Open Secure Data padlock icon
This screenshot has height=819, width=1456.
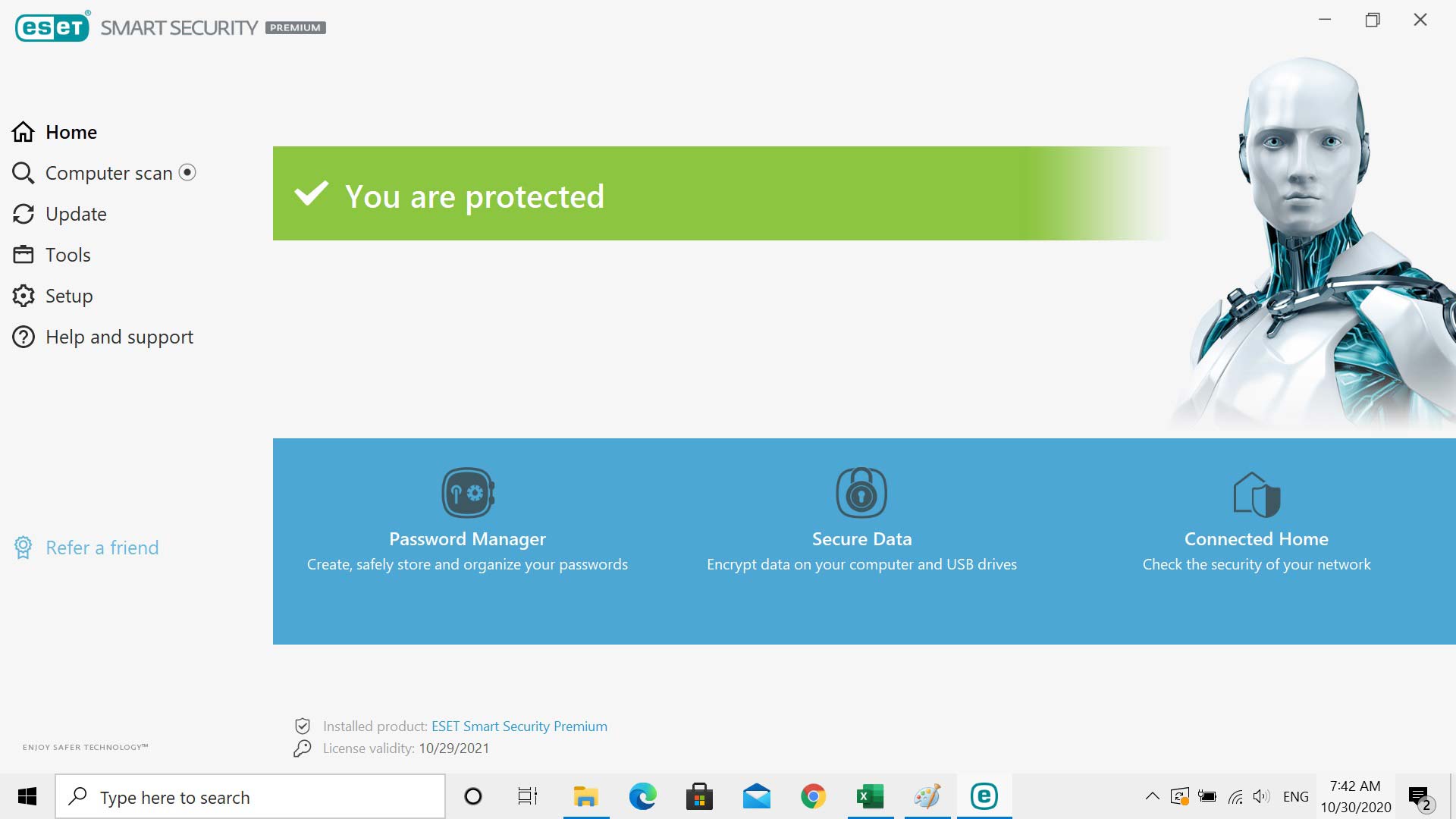coord(861,492)
